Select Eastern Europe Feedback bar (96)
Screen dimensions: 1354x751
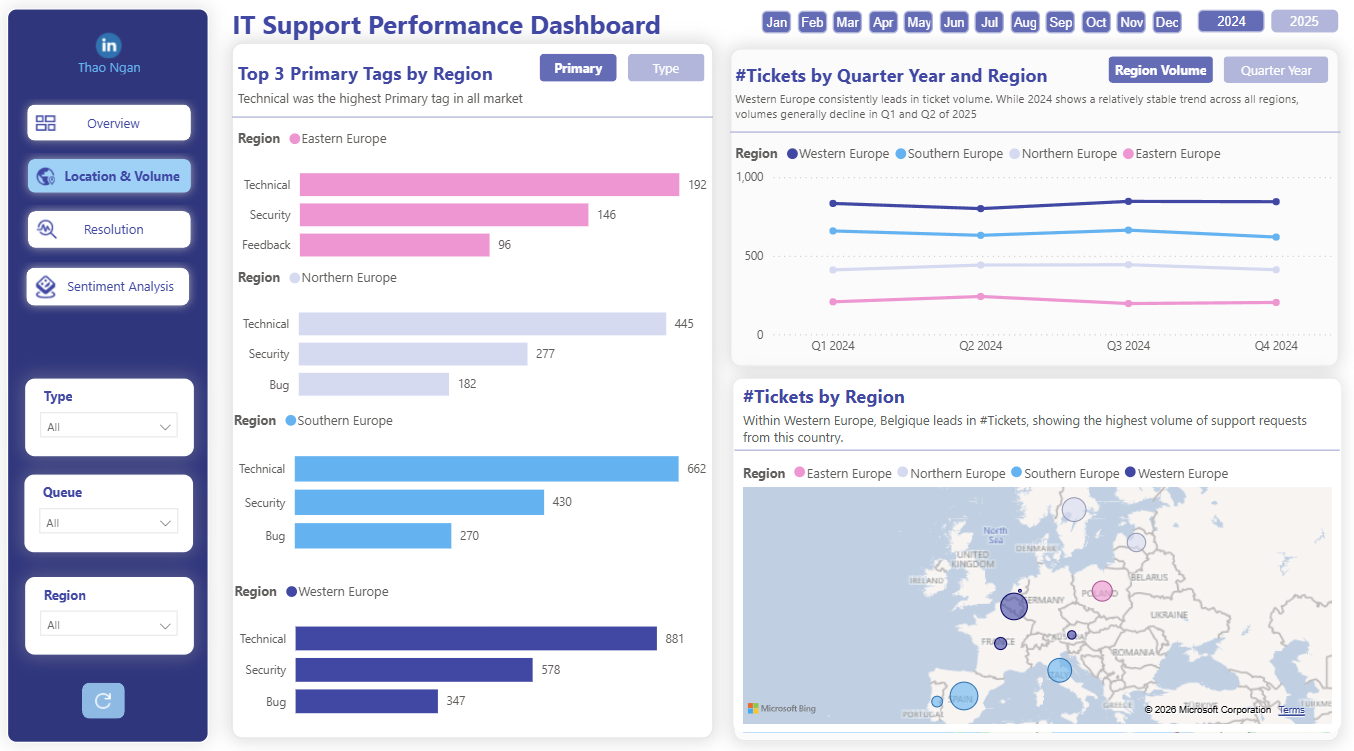[x=395, y=245]
